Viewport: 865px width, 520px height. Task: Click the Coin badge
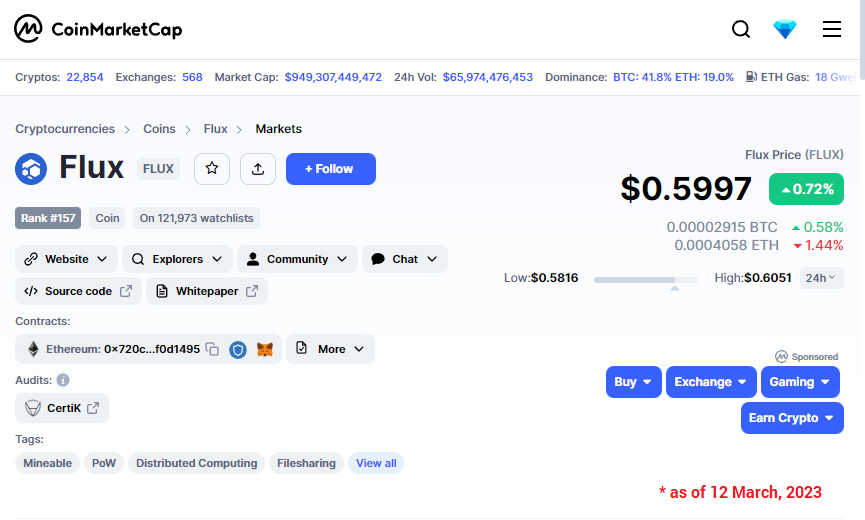[x=107, y=218]
